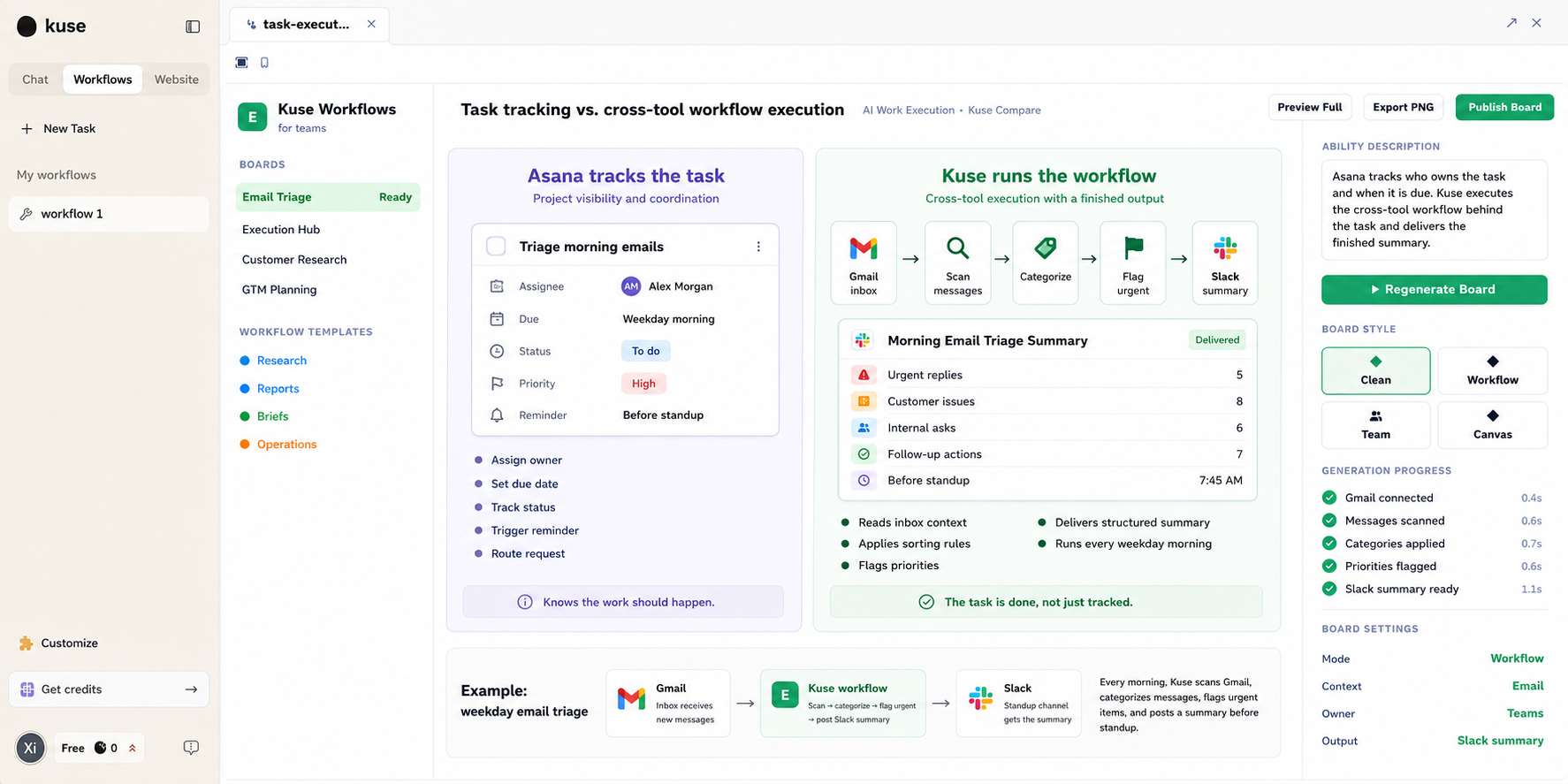Switch to the Chat tab
This screenshot has width=1568, height=784.
(x=35, y=80)
